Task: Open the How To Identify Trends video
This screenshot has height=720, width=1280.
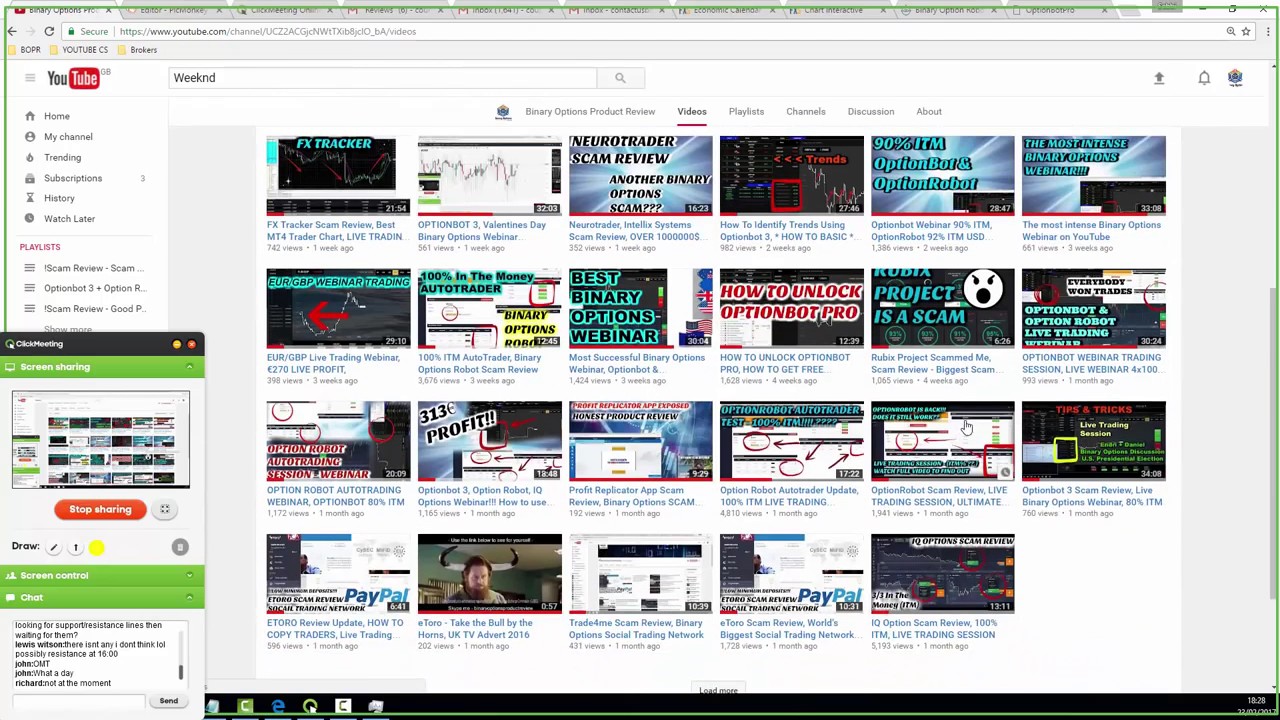Action: pyautogui.click(x=791, y=175)
